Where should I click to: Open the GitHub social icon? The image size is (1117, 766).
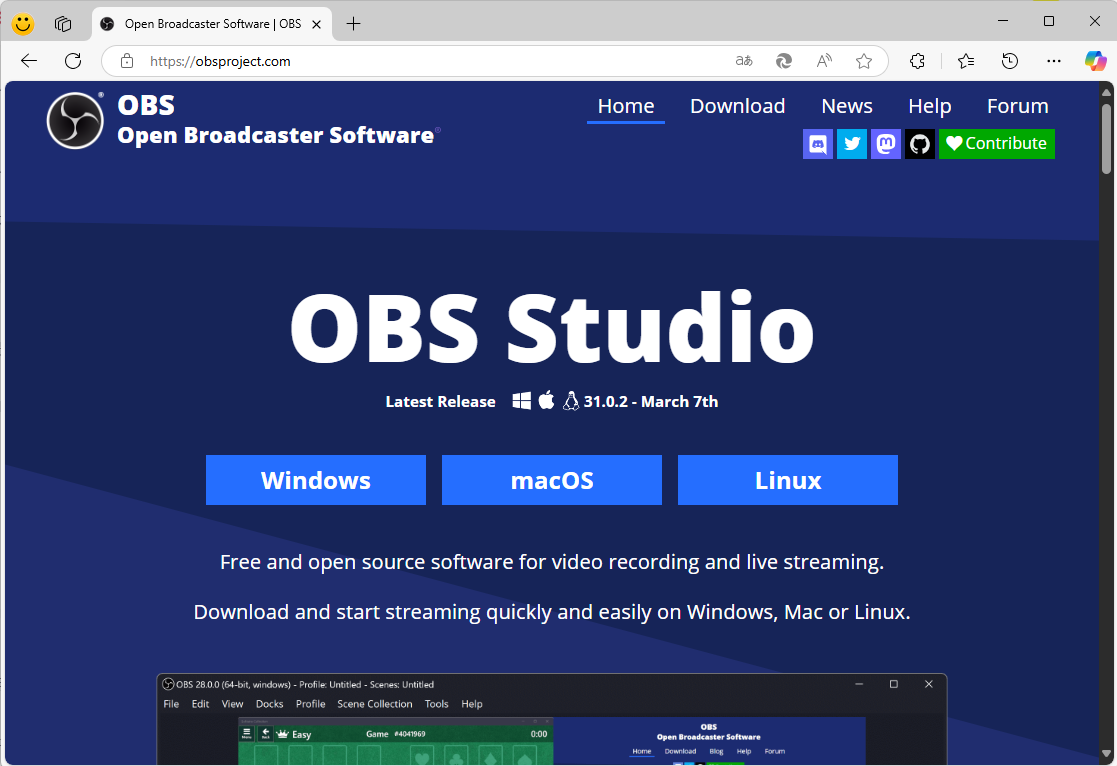pyautogui.click(x=920, y=144)
